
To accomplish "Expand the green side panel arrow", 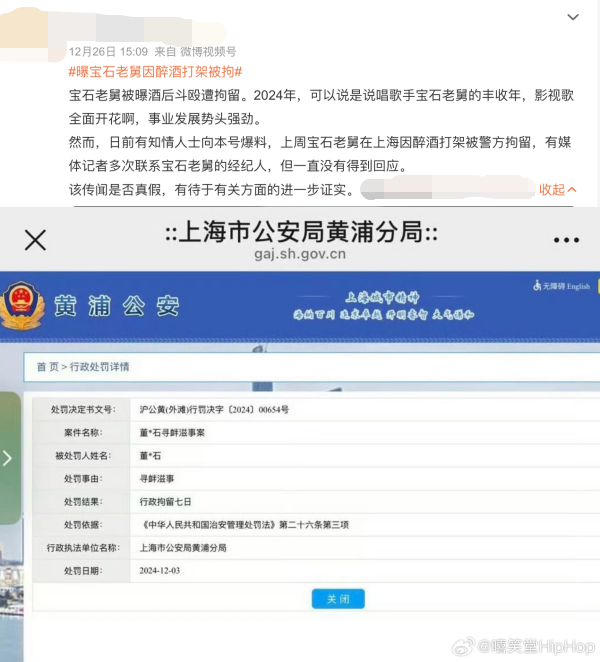I will point(8,458).
